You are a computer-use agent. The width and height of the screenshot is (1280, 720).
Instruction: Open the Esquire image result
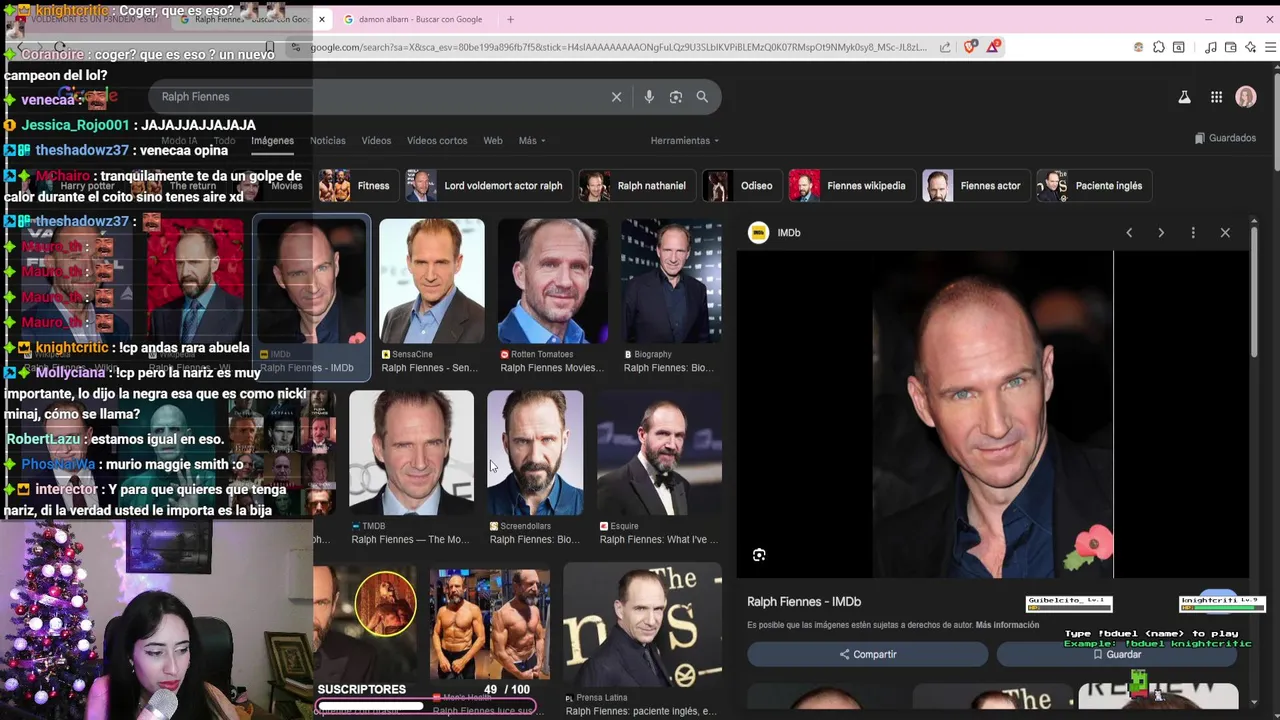pos(659,468)
